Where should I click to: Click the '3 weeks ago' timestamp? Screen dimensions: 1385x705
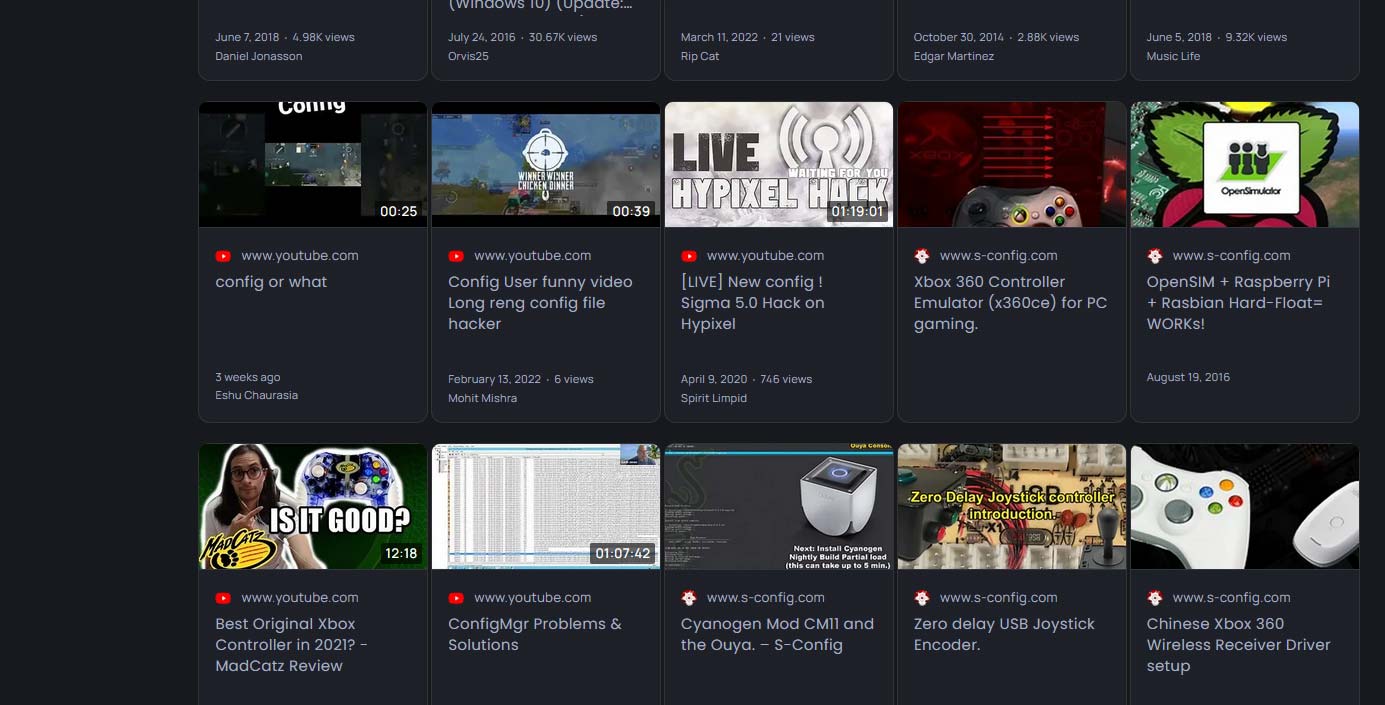247,377
